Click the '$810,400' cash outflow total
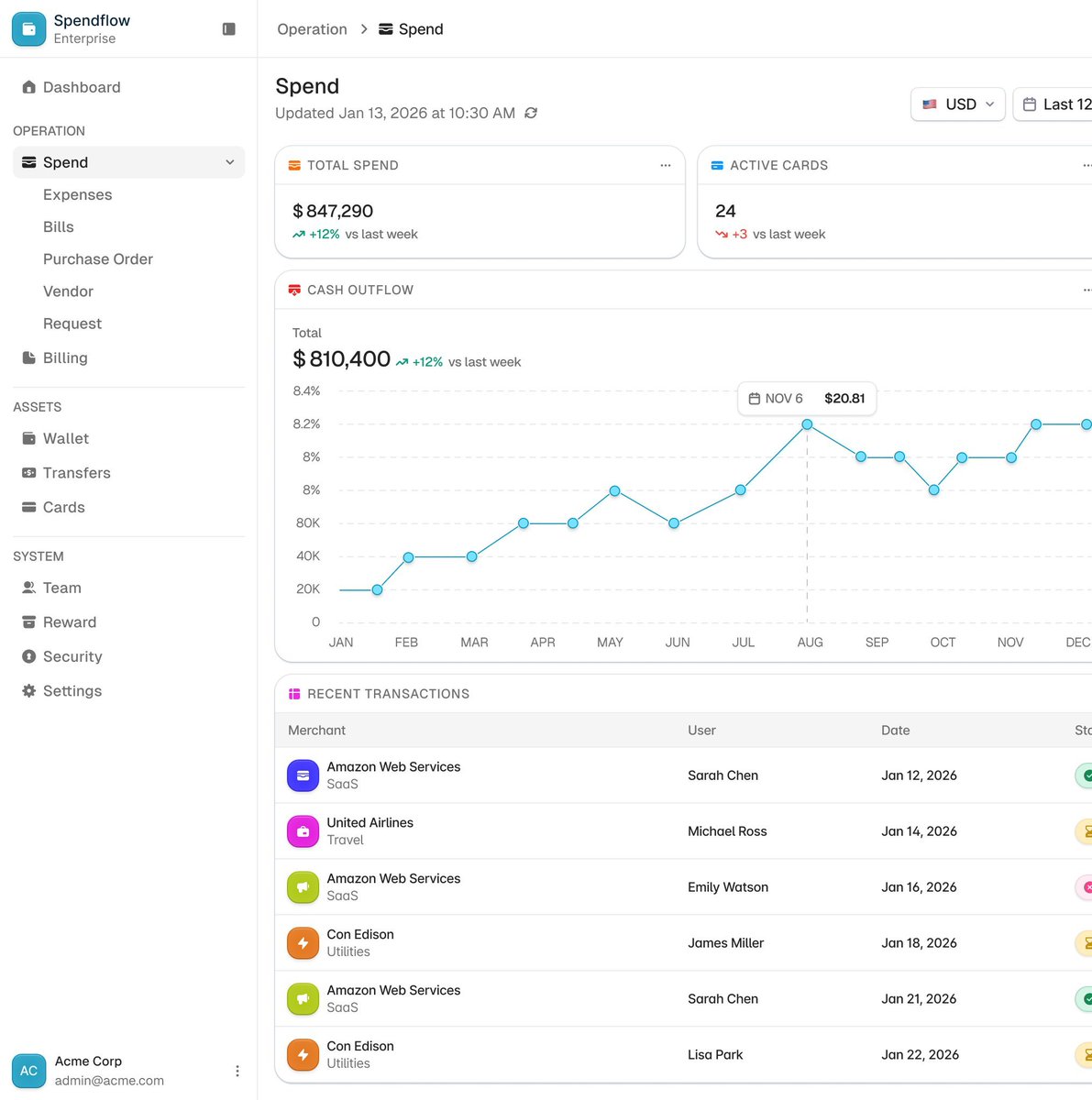Viewport: 1092px width, 1100px height. (x=341, y=359)
